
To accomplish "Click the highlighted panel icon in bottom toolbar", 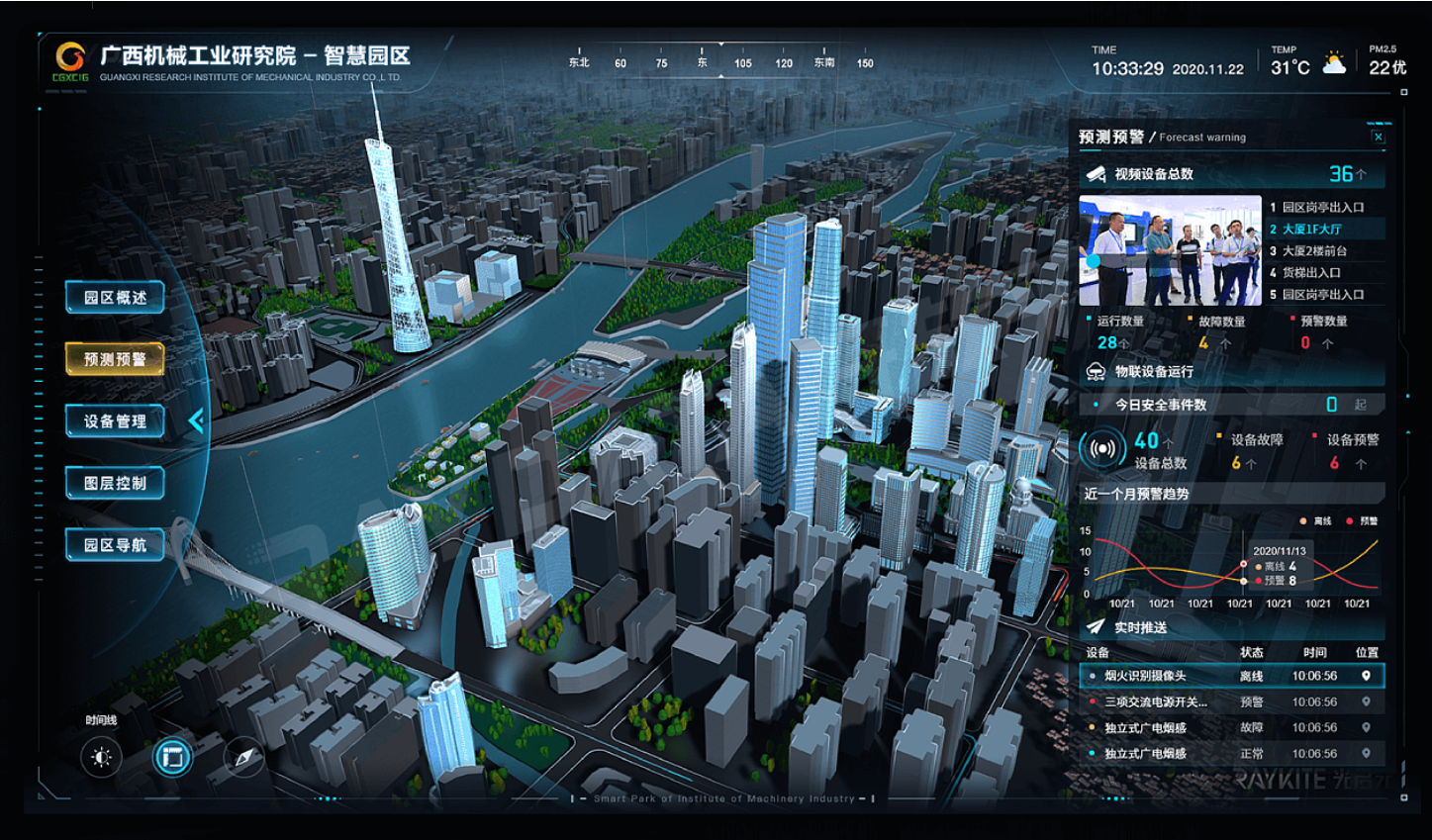I will click(x=172, y=758).
